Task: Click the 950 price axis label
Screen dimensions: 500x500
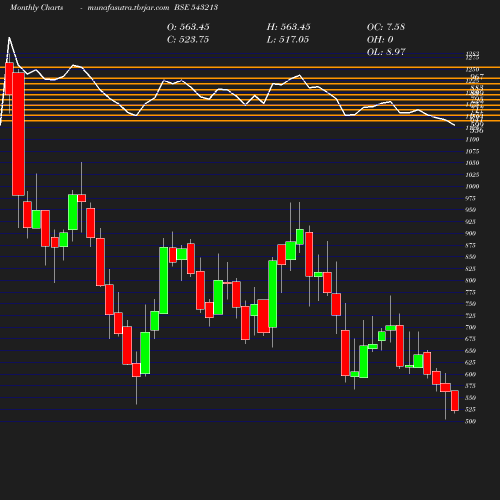Action: [x=471, y=210]
